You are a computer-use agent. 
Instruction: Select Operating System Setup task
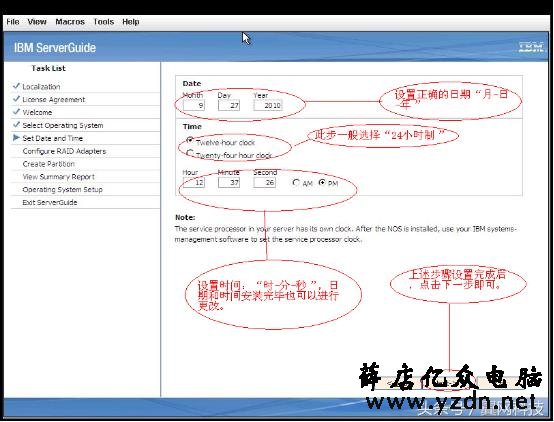pyautogui.click(x=63, y=189)
